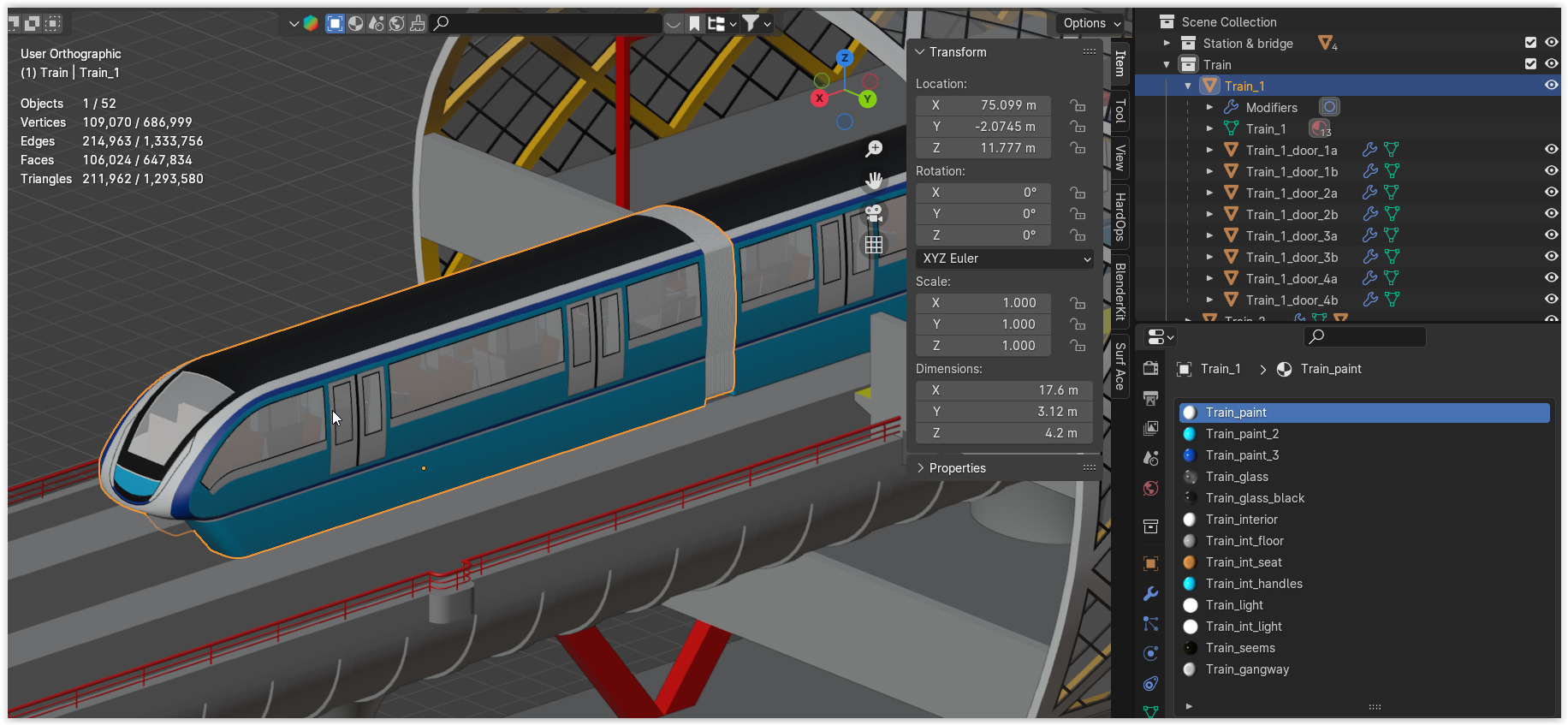Collapse the Train collection in outliner
Viewport: 1568px width, 725px height.
tap(1167, 64)
